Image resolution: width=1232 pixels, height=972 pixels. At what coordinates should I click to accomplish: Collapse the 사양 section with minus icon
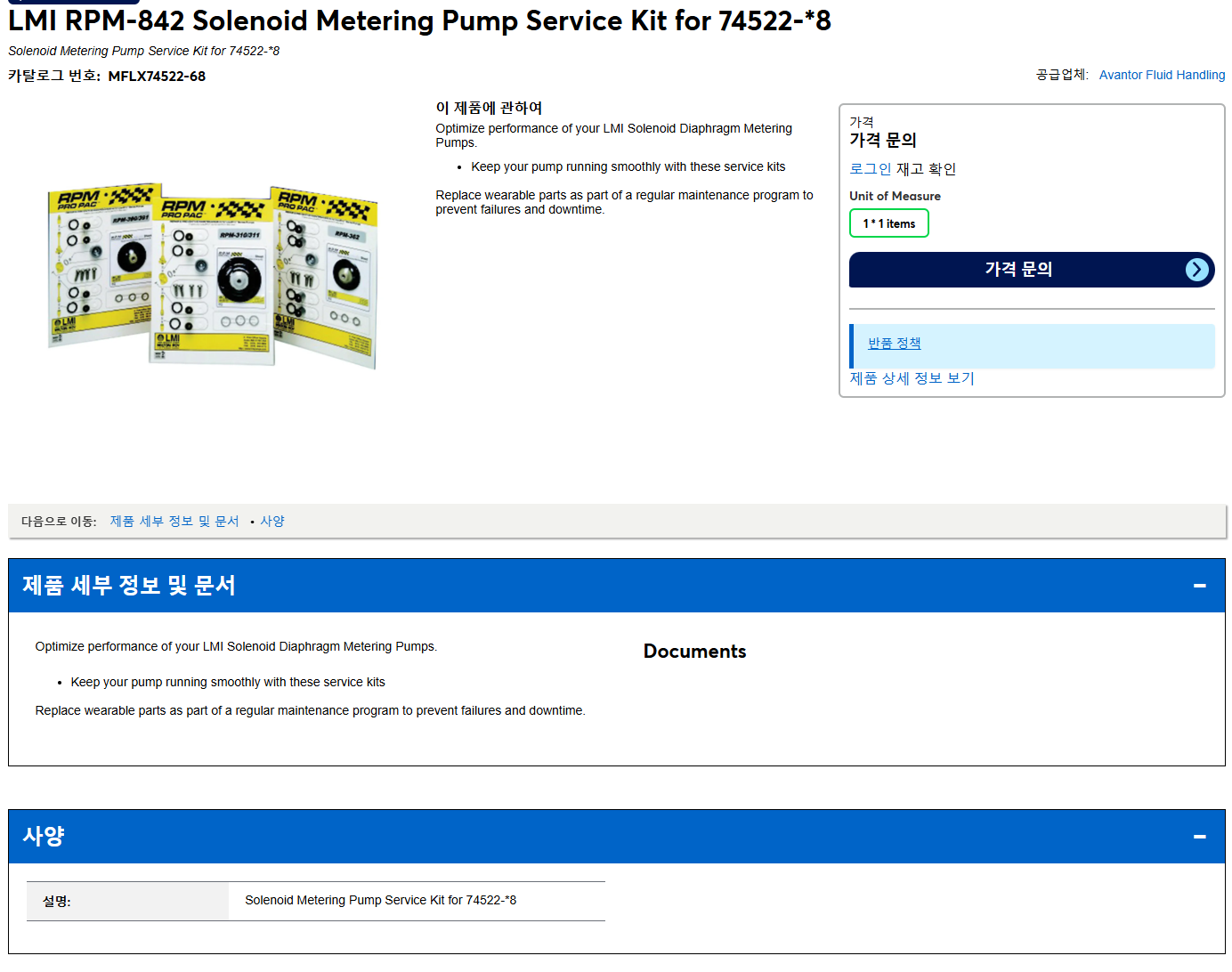pyautogui.click(x=1199, y=837)
